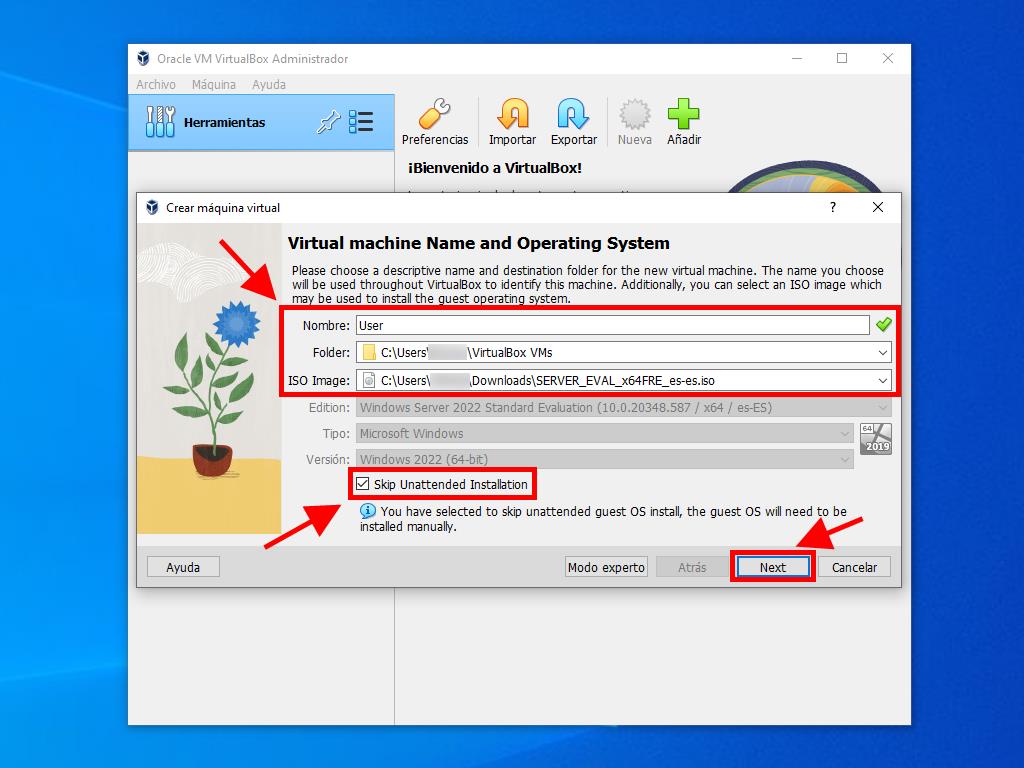1024x768 pixels.
Task: Click the Nueva machine icon
Action: click(634, 115)
